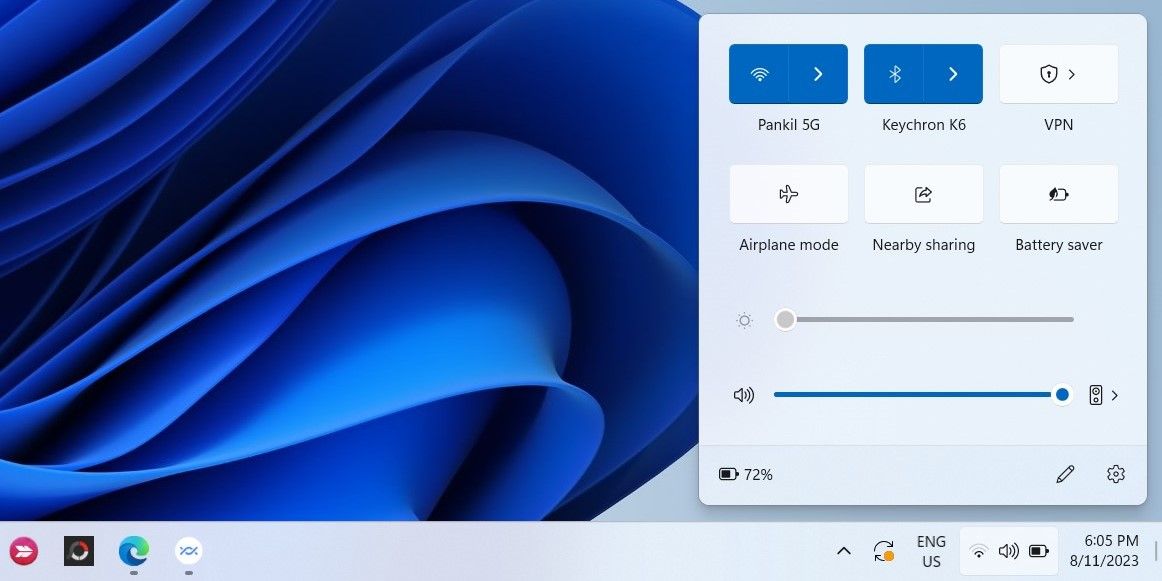1162x581 pixels.
Task: Open Settings via the gear icon
Action: (x=1116, y=474)
